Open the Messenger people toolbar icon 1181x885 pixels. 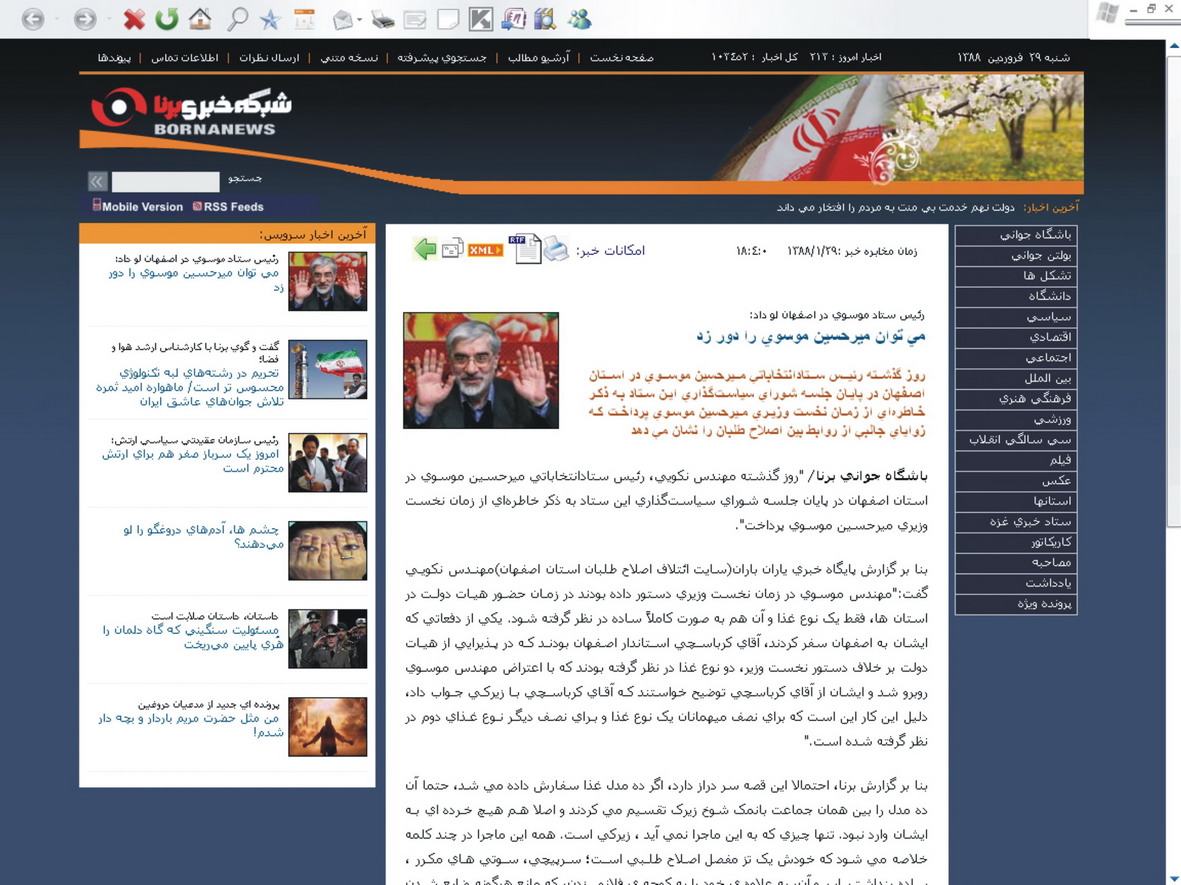(x=579, y=19)
